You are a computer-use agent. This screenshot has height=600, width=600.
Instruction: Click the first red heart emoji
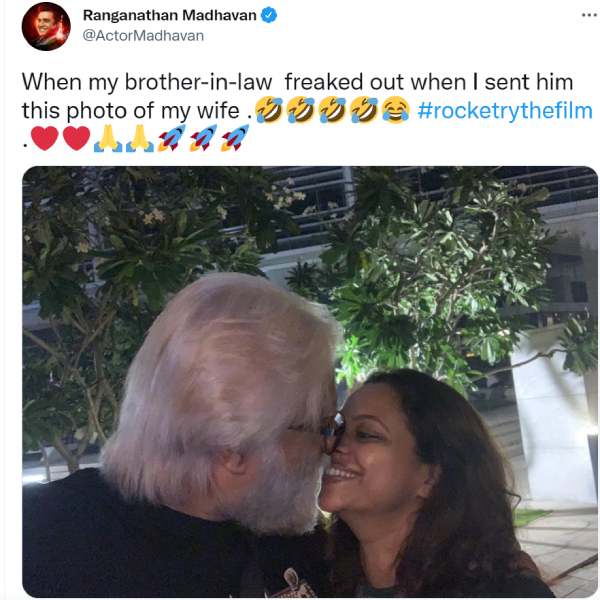click(x=45, y=138)
